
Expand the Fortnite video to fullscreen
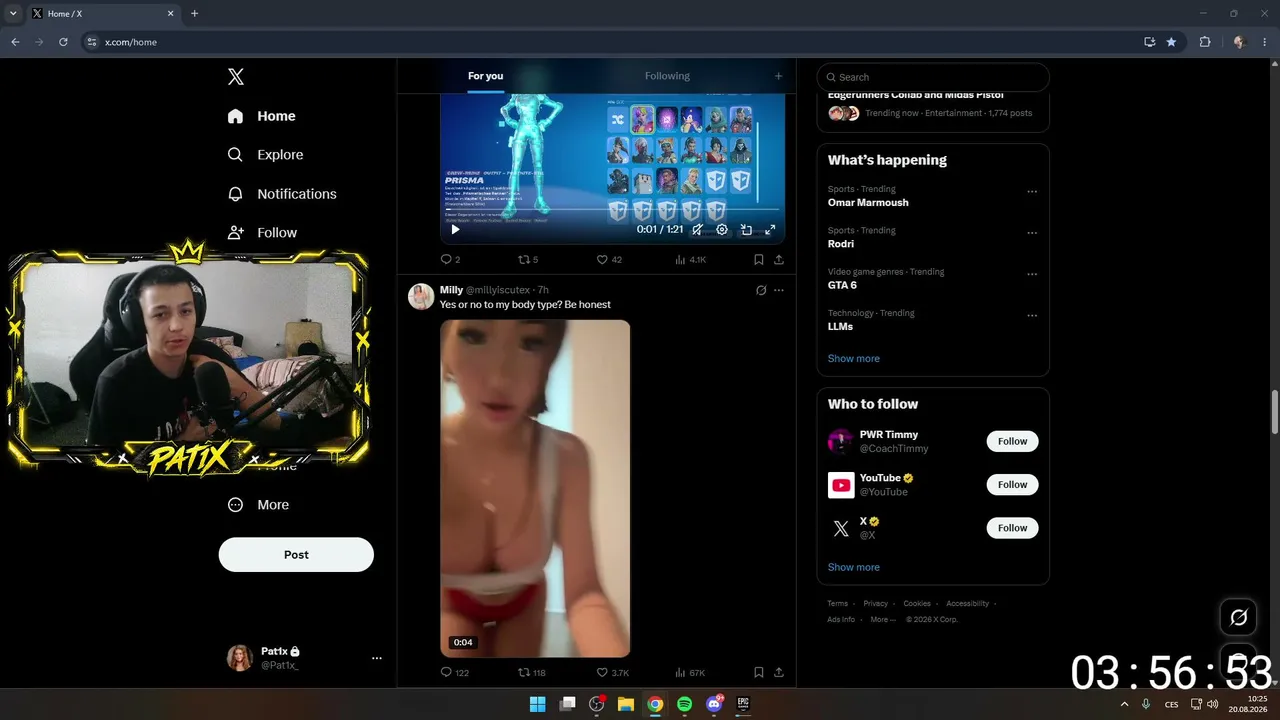tap(770, 230)
